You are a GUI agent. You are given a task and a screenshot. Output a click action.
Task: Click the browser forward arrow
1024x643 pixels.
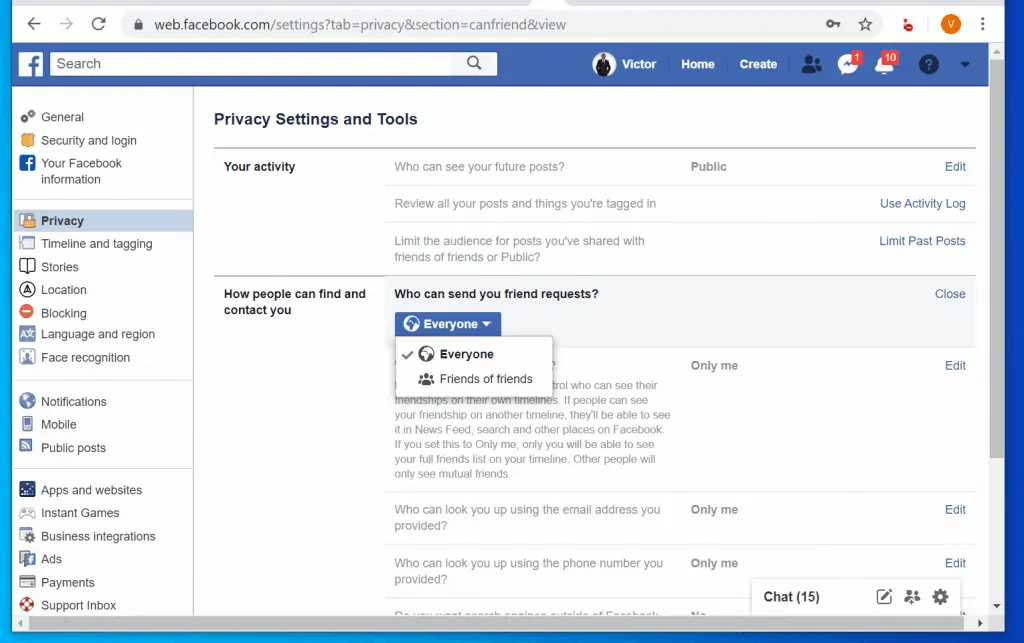(x=66, y=24)
